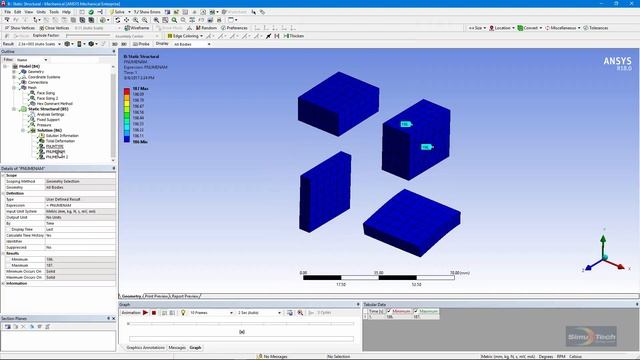The width and height of the screenshot is (640, 360).
Task: Activate the Pan view tool
Action: [126, 20]
